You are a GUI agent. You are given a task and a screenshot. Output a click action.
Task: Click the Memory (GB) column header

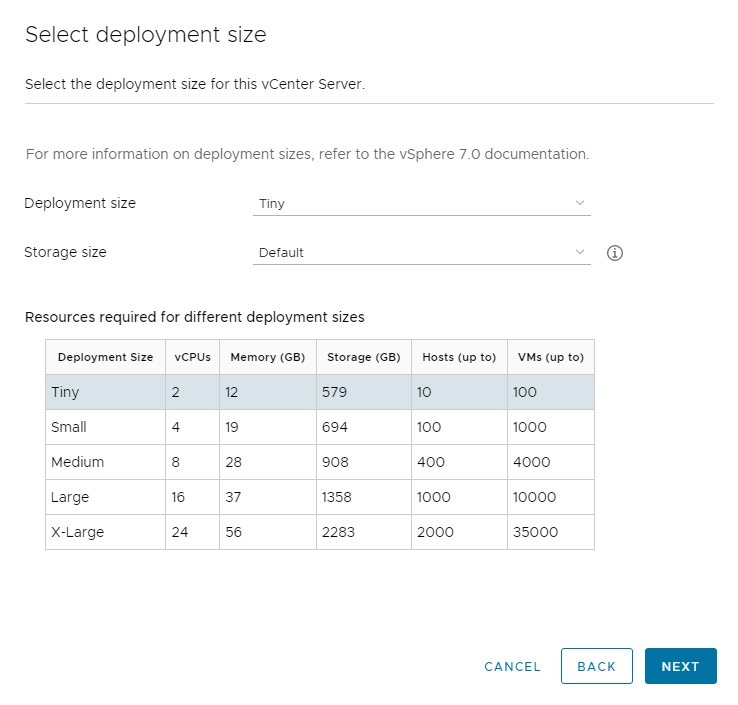(x=267, y=357)
